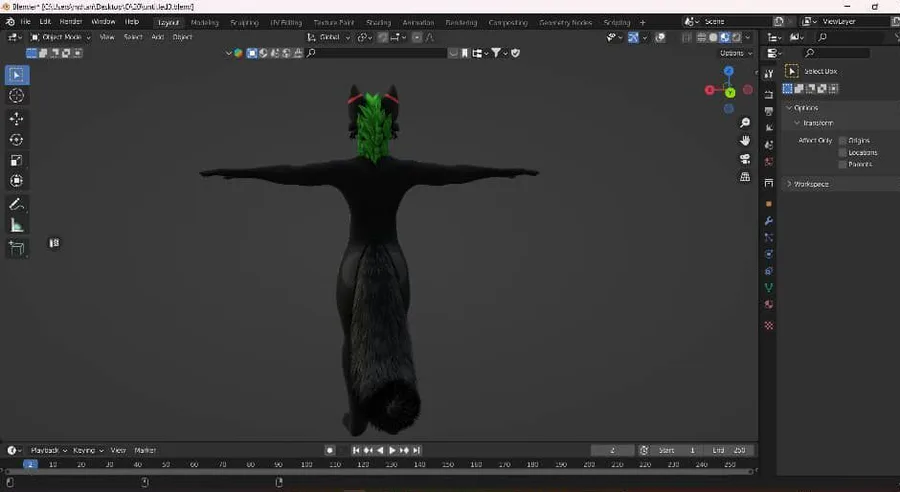This screenshot has height=492, width=900.
Task: Switch to material preview shading
Action: coord(725,37)
